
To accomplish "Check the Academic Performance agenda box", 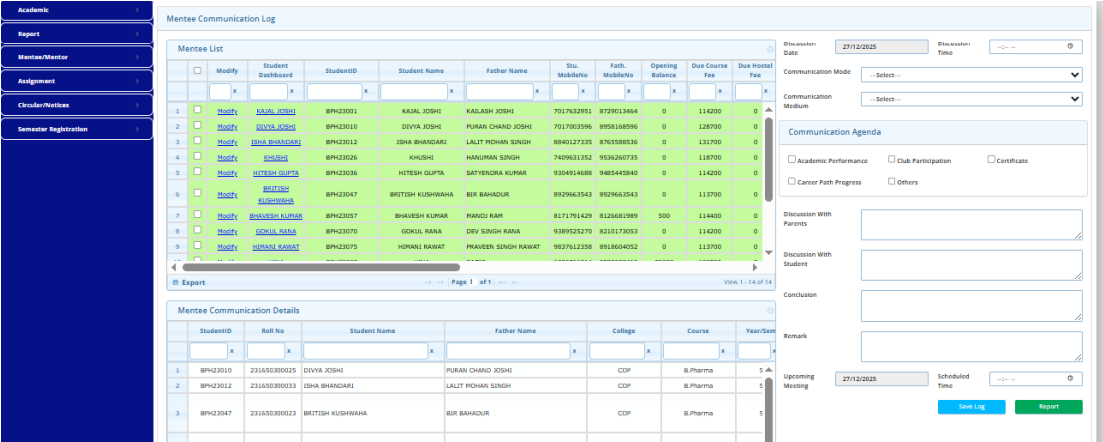I will coord(792,159).
